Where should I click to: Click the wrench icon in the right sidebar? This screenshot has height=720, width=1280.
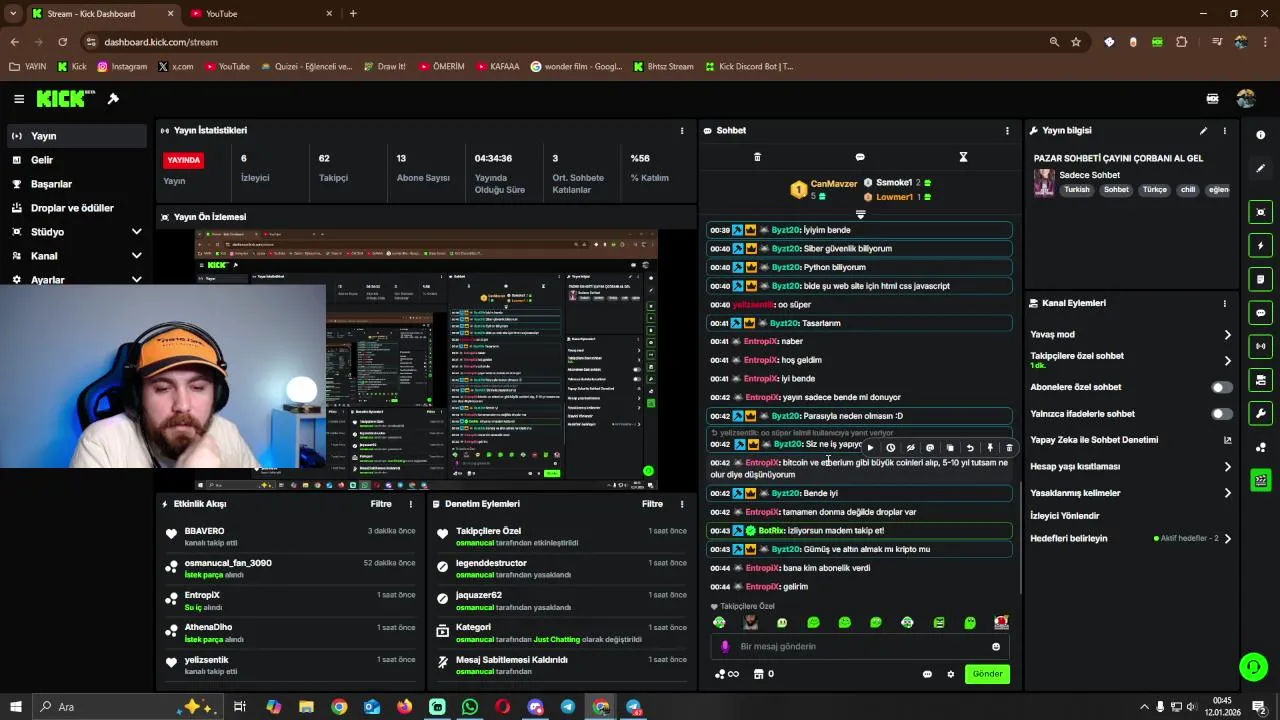[1260, 414]
